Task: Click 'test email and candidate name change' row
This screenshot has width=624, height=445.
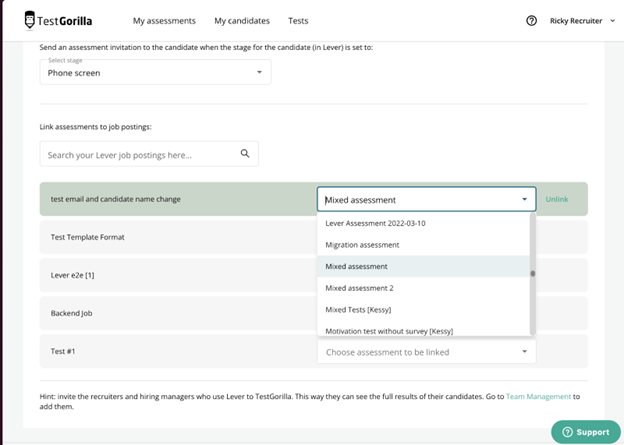Action: coord(314,199)
